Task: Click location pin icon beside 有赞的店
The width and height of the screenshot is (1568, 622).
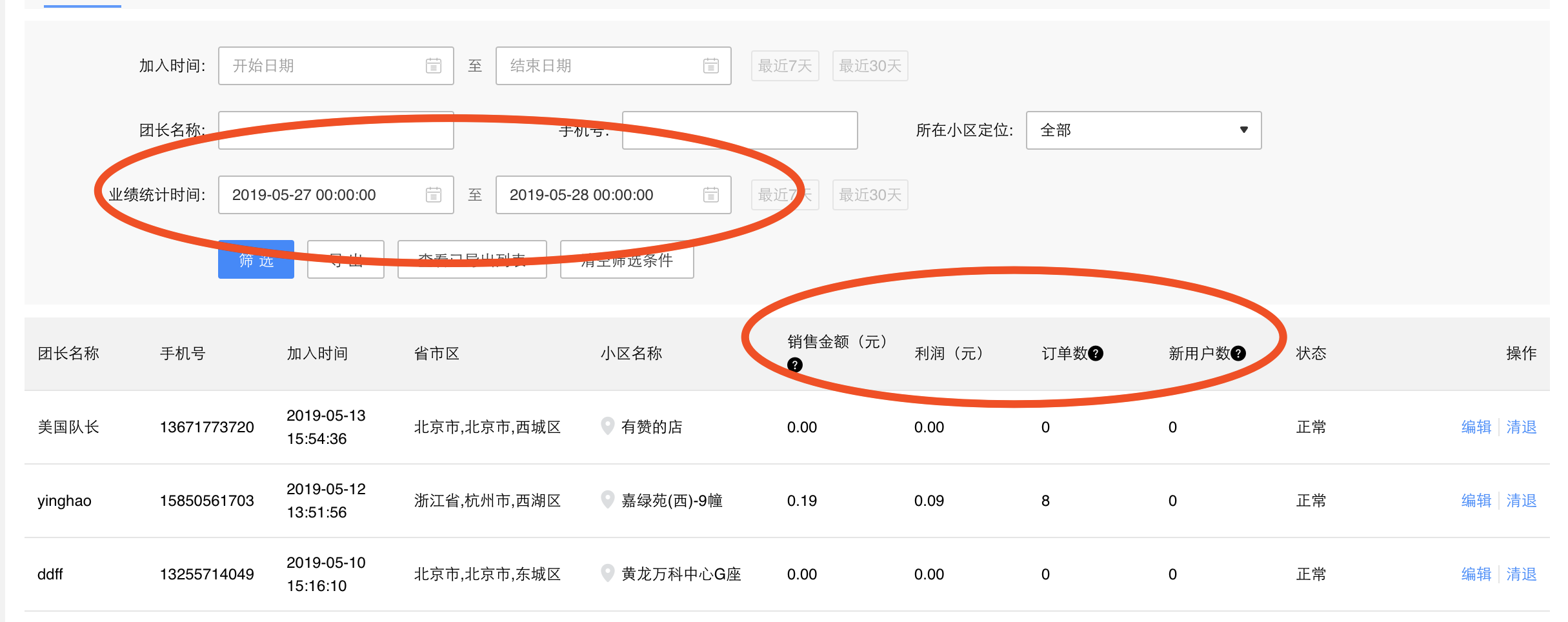Action: pyautogui.click(x=607, y=426)
